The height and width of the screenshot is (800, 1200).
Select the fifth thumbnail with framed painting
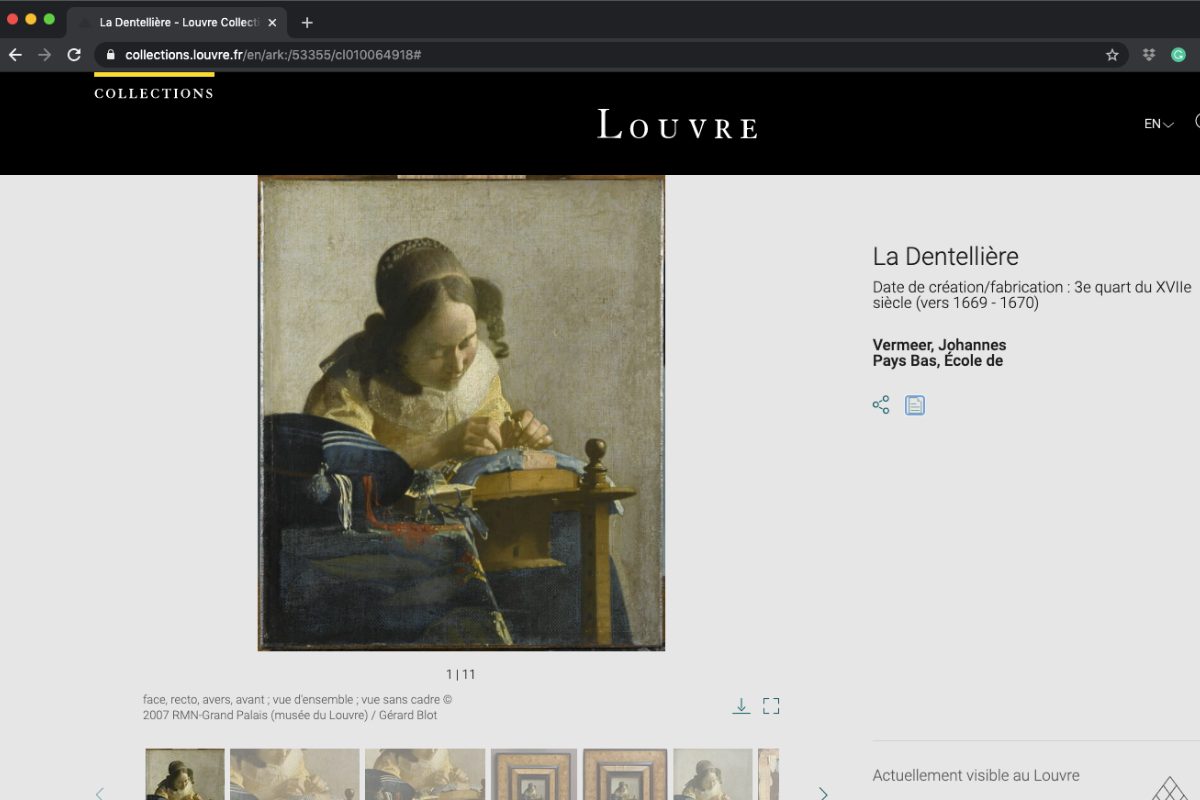click(x=625, y=774)
